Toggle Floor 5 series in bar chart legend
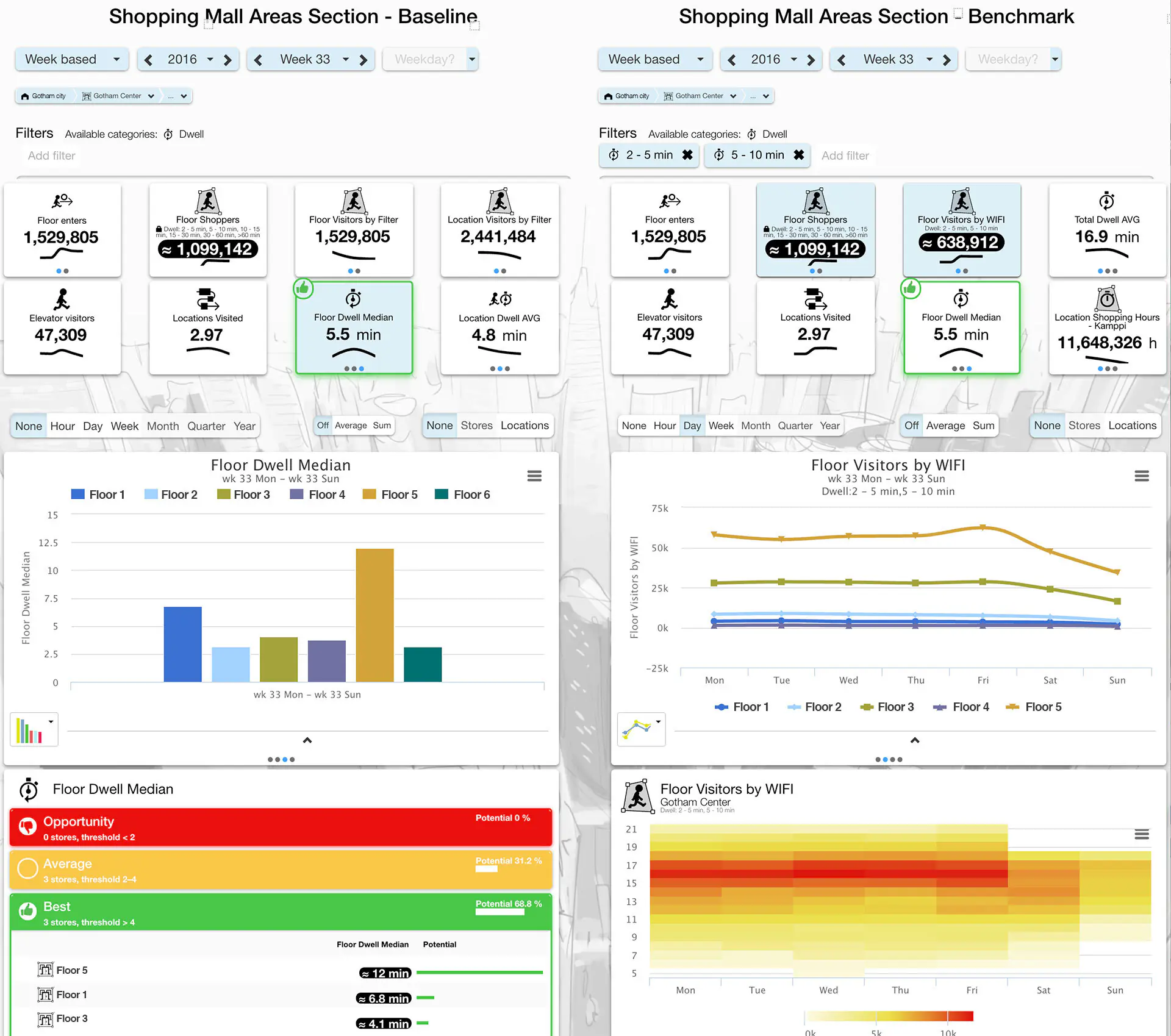Image resolution: width=1171 pixels, height=1036 pixels. (x=390, y=495)
